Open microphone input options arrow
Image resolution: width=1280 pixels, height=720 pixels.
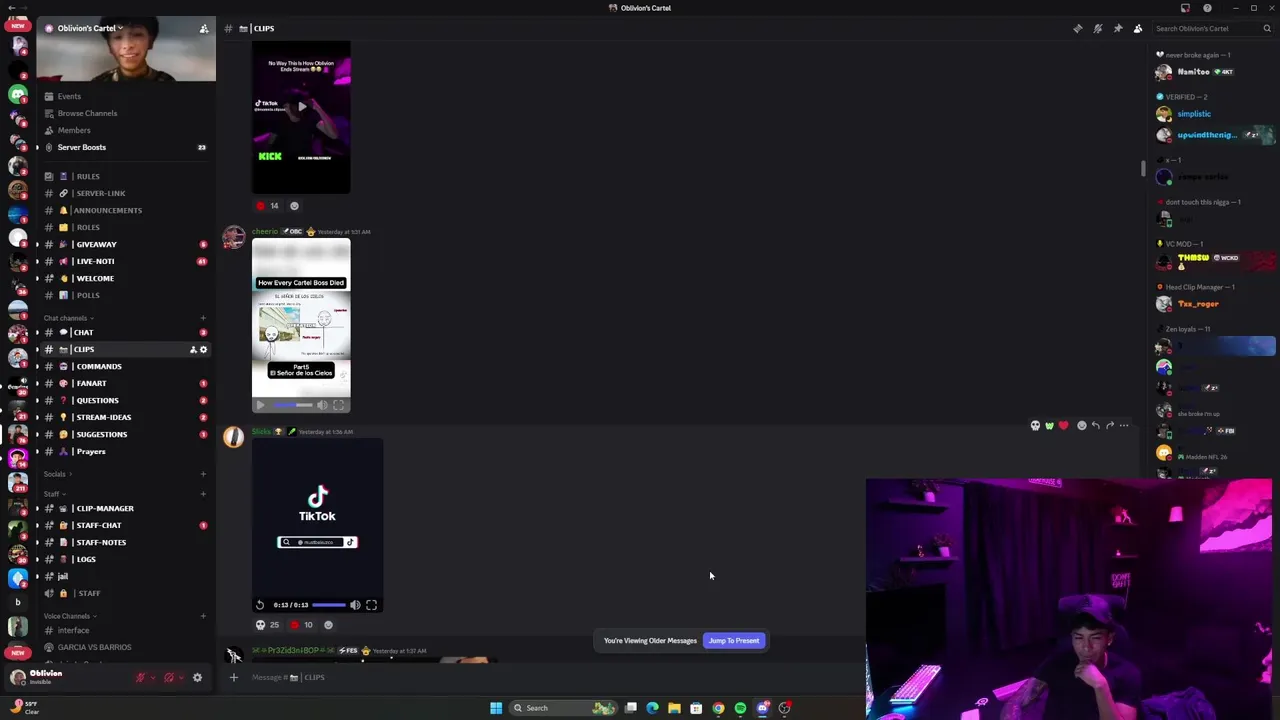point(152,677)
